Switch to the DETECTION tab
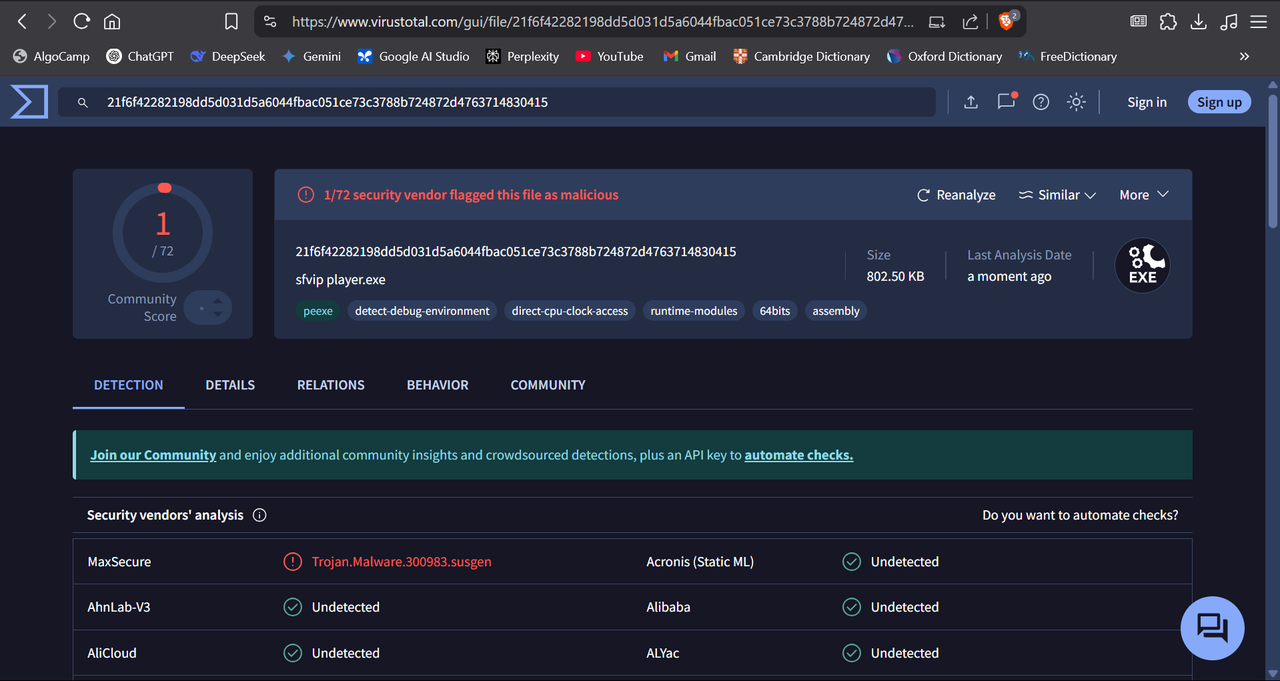The height and width of the screenshot is (681, 1280). pos(128,385)
